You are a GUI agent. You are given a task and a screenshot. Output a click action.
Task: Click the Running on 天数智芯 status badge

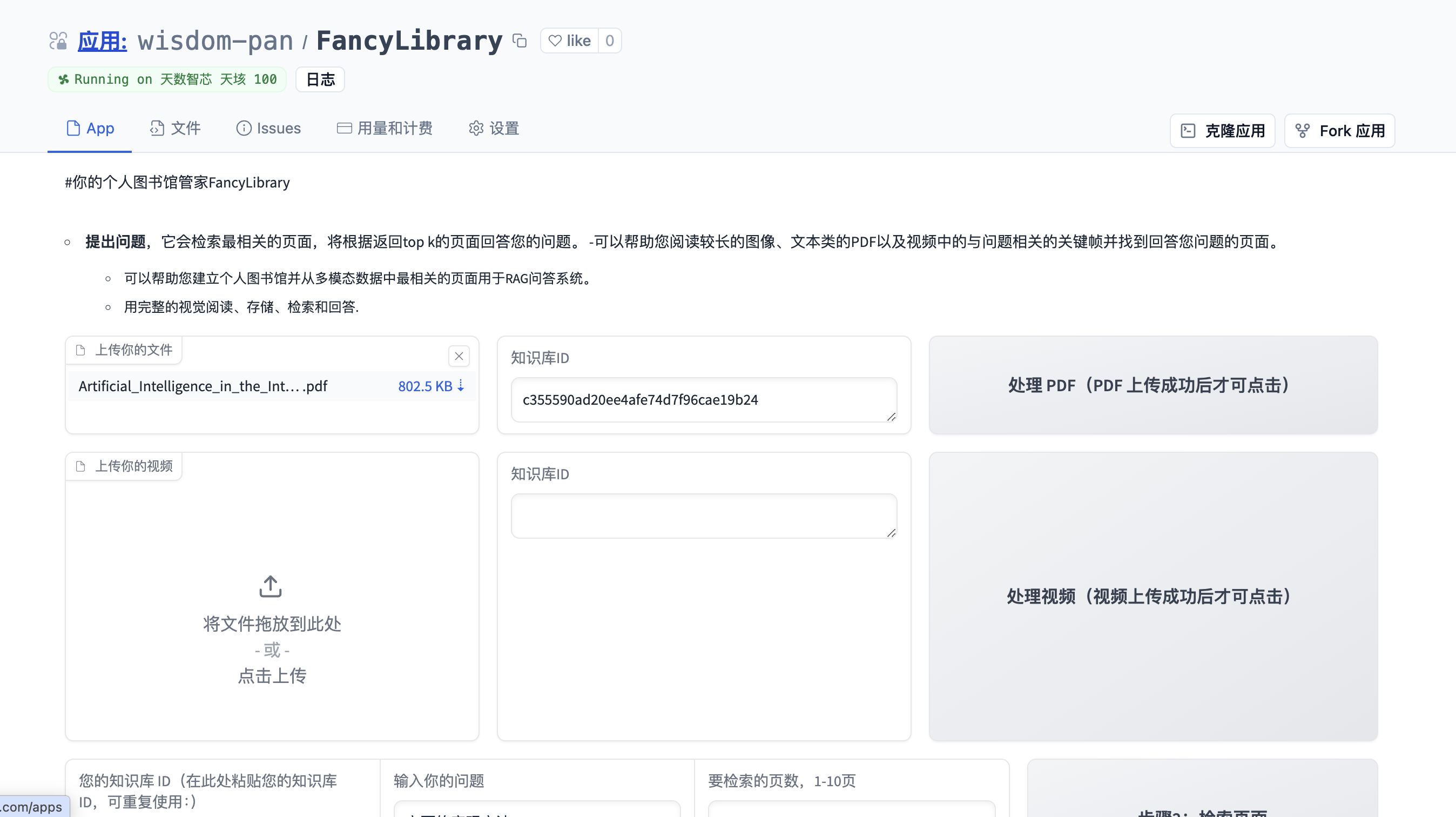[x=167, y=79]
